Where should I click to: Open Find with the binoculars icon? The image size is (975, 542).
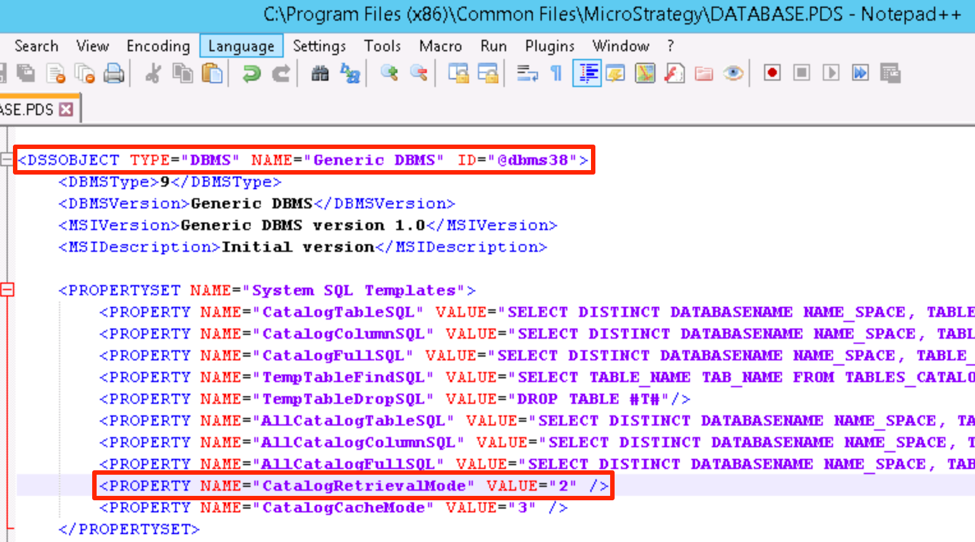pyautogui.click(x=320, y=73)
